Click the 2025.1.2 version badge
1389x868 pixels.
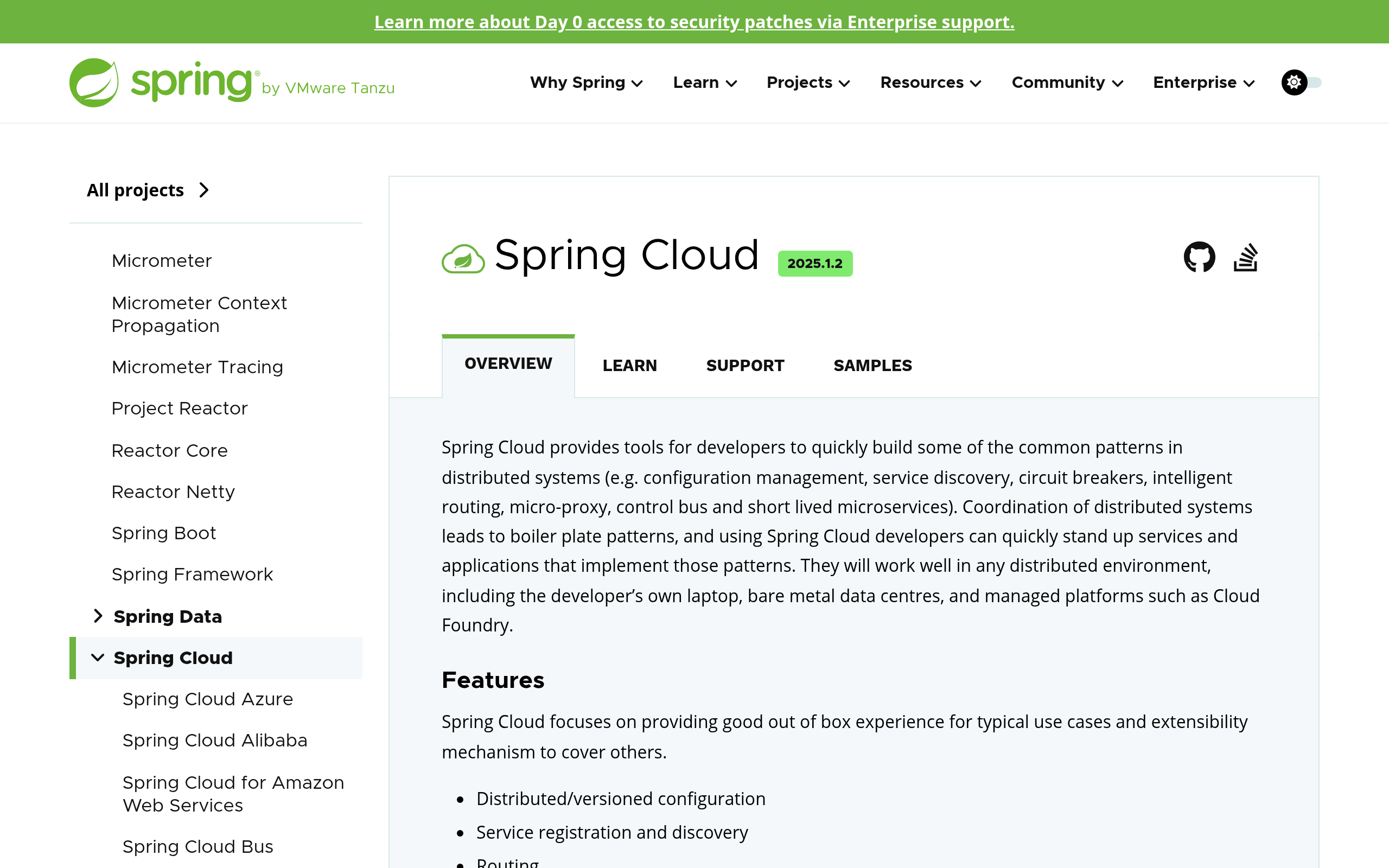815,264
